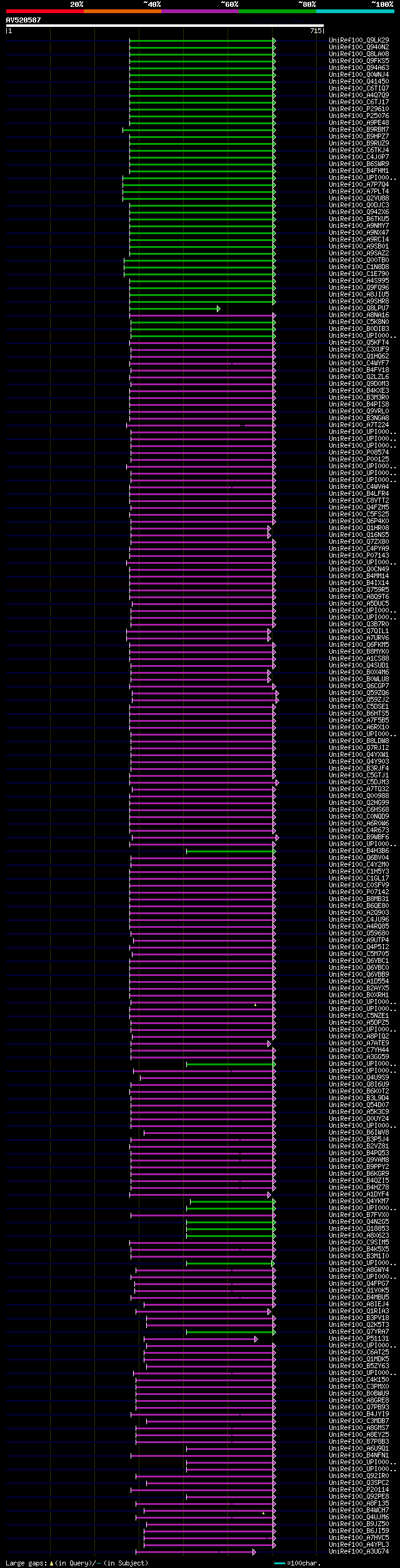This screenshot has width=400, height=1568.
Task: Select the label UniRef100_Q4YKM7
Action: click(x=359, y=1201)
